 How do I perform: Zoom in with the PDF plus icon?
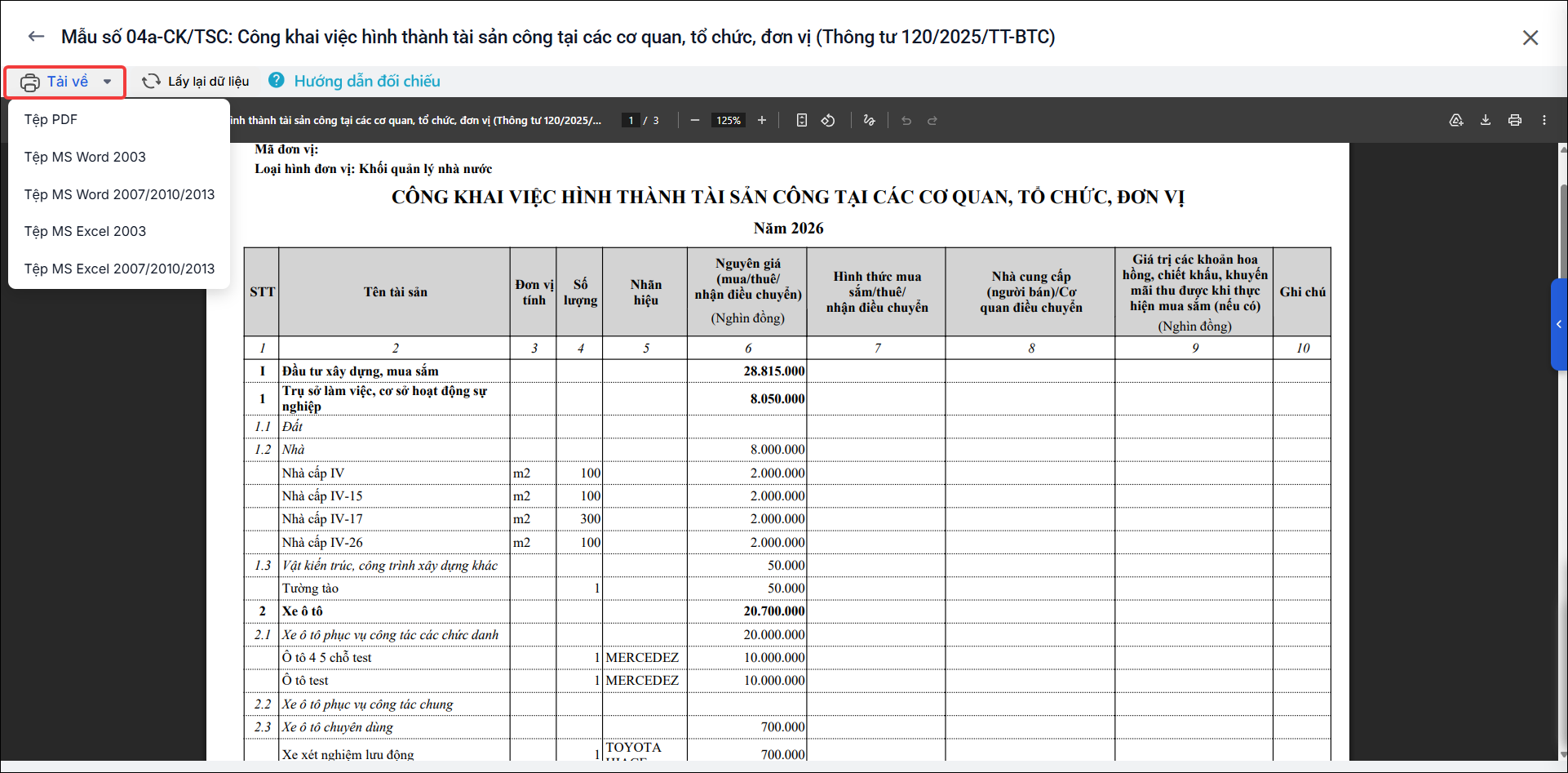(x=762, y=120)
